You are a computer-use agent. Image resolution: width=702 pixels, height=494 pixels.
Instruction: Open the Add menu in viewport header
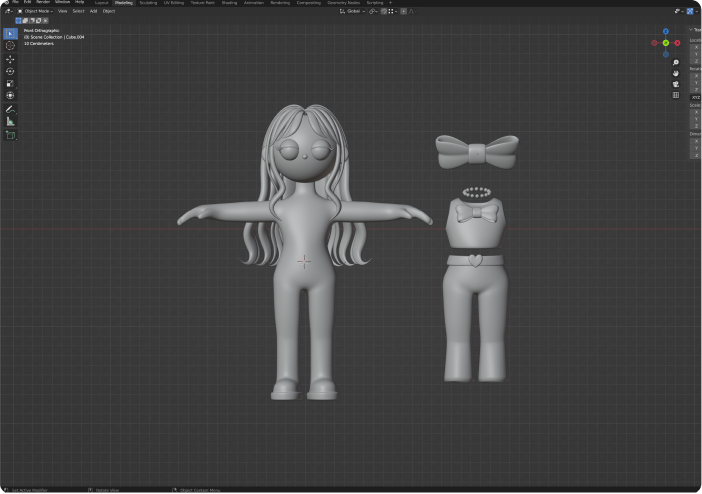[94, 11]
